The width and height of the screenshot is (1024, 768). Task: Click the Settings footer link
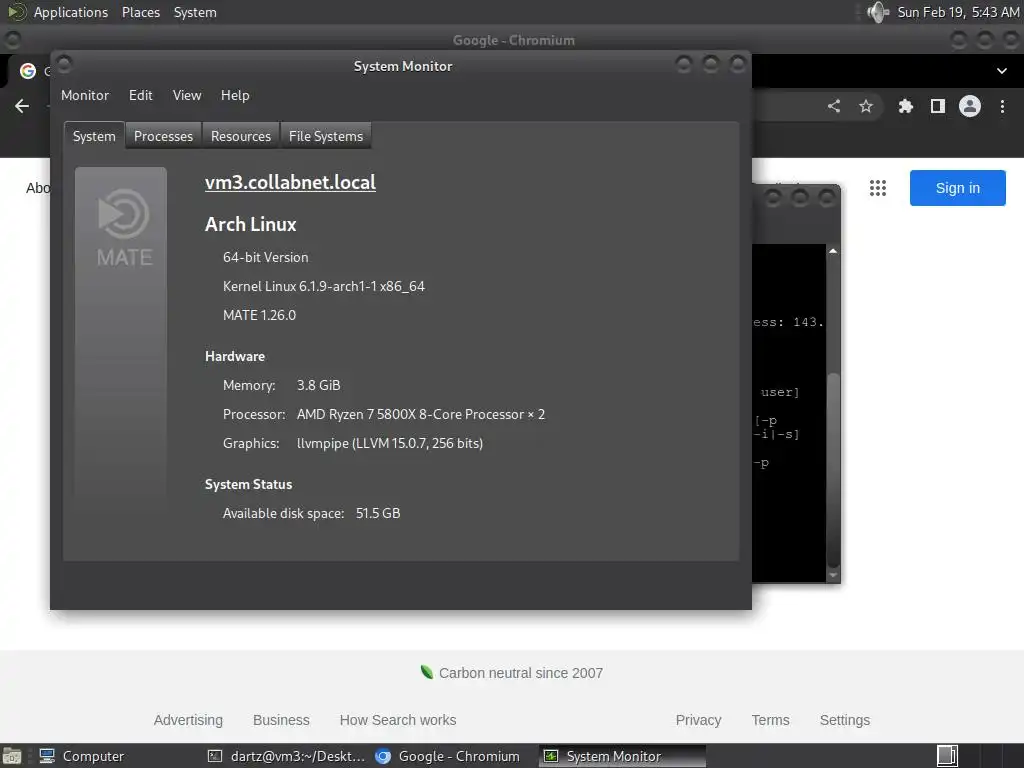[844, 720]
